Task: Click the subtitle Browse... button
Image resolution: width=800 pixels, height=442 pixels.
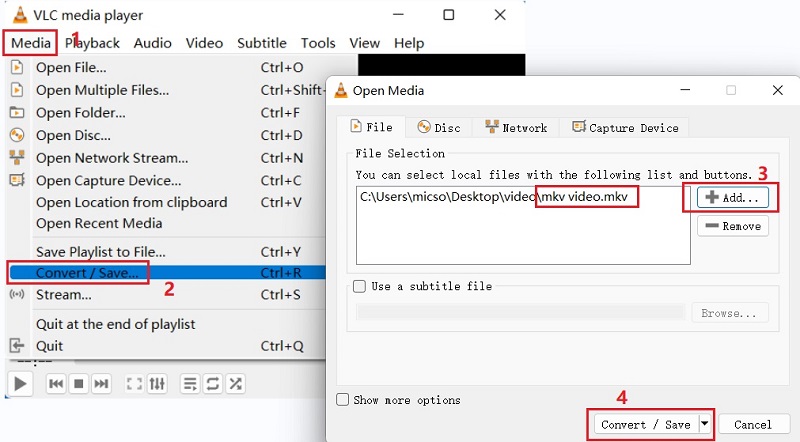Action: click(730, 313)
